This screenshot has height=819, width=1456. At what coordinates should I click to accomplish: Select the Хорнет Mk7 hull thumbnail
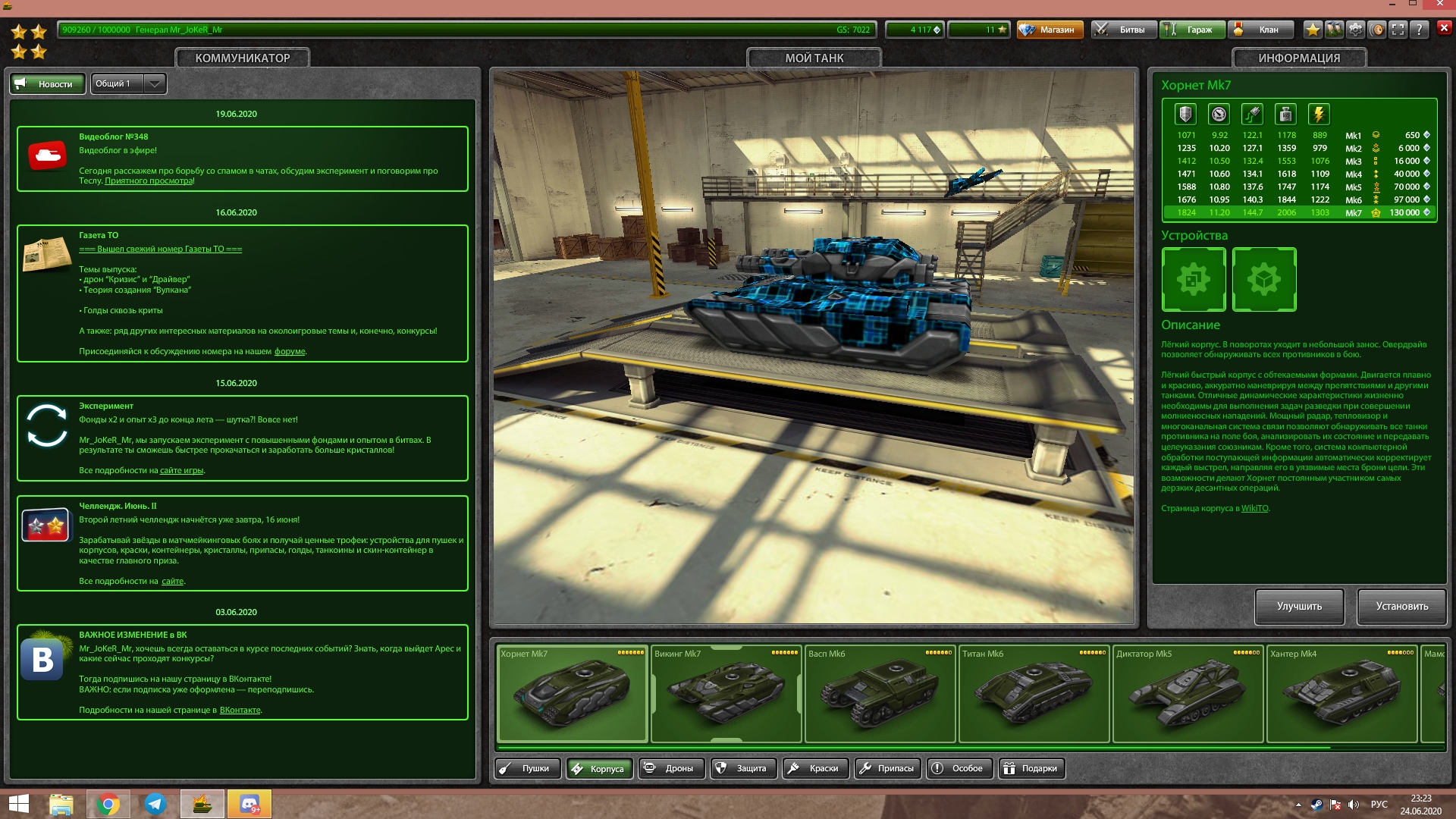(x=572, y=694)
